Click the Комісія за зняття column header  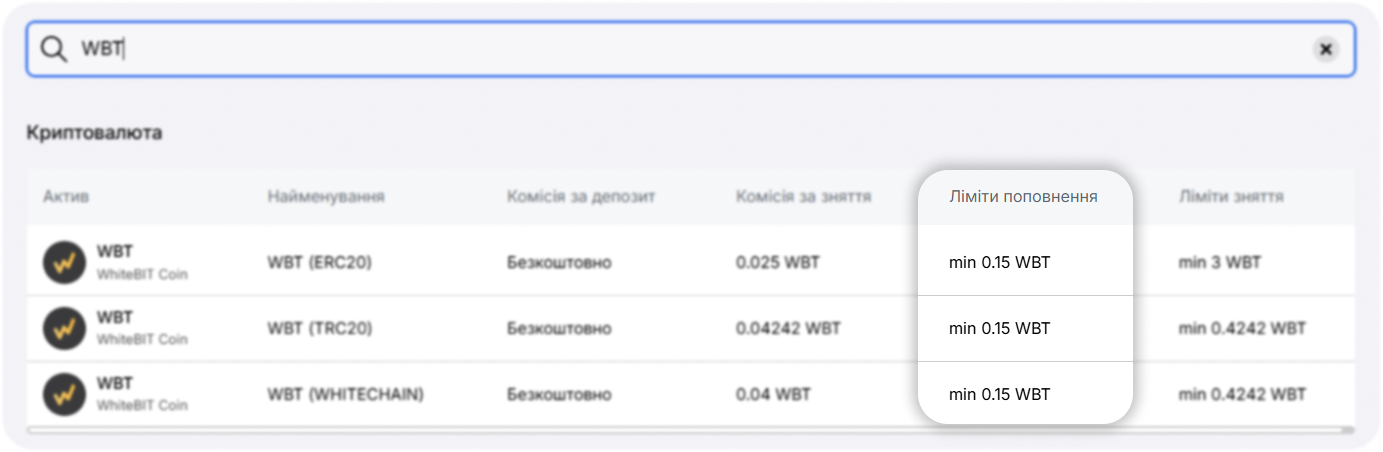tap(803, 197)
